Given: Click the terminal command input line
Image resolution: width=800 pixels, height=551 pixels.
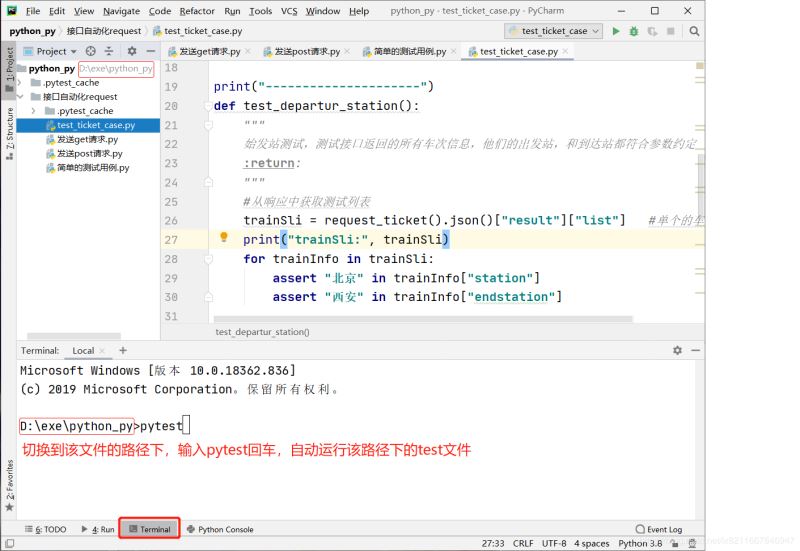Looking at the screenshot, I should pos(185,426).
